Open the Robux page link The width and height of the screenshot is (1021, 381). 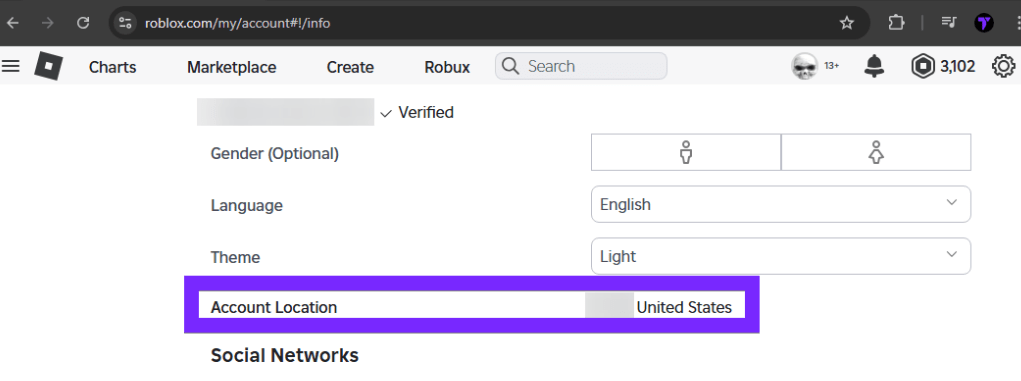[x=447, y=67]
